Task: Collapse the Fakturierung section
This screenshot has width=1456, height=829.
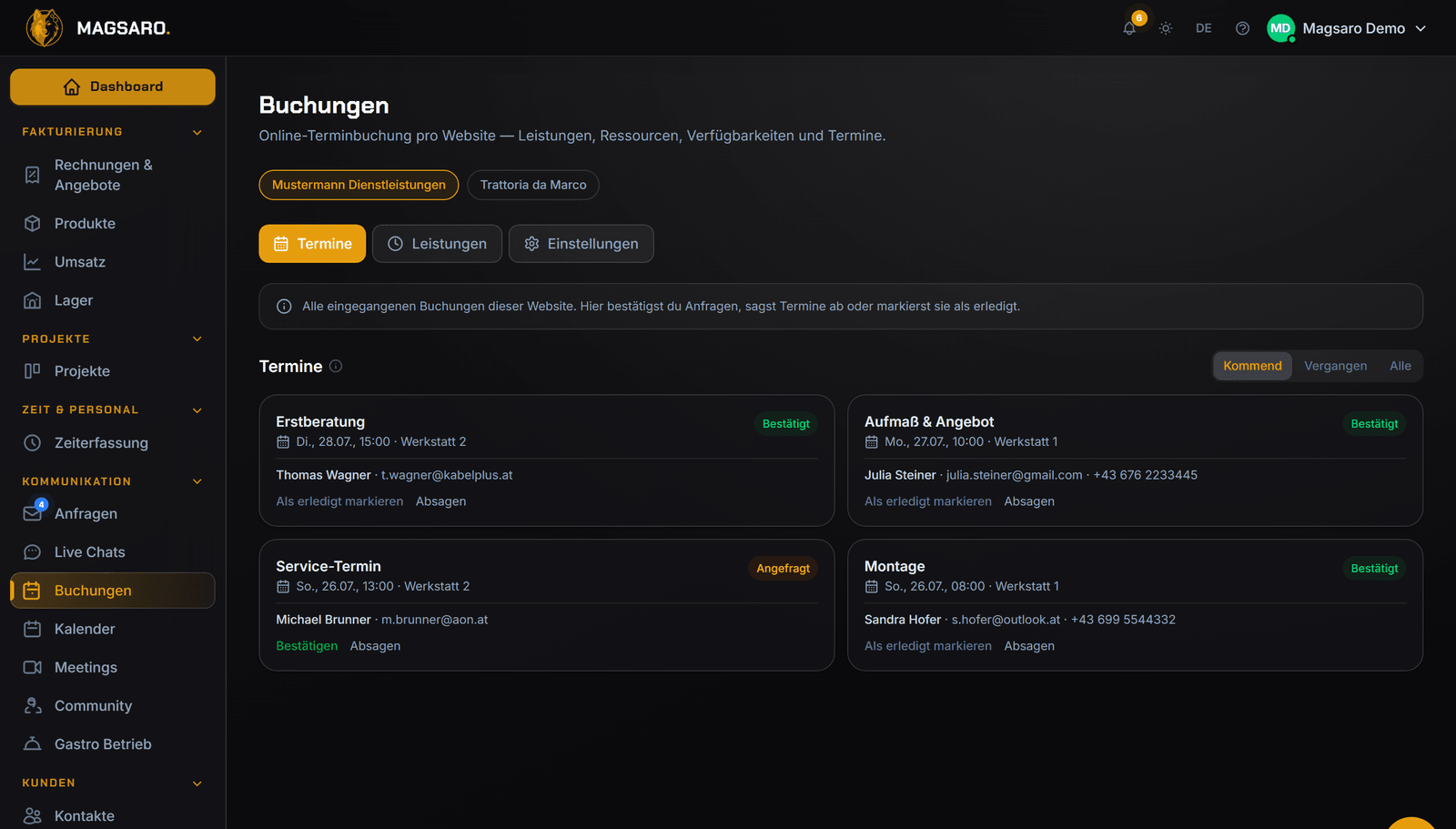Action: pos(197,132)
